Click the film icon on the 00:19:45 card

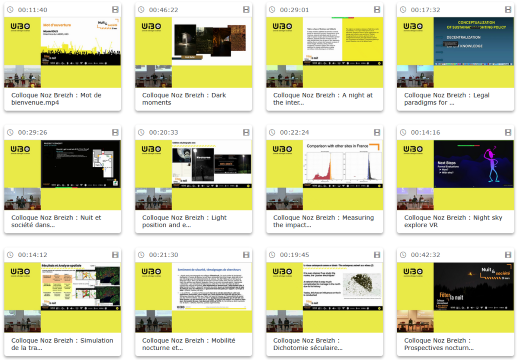pos(377,255)
